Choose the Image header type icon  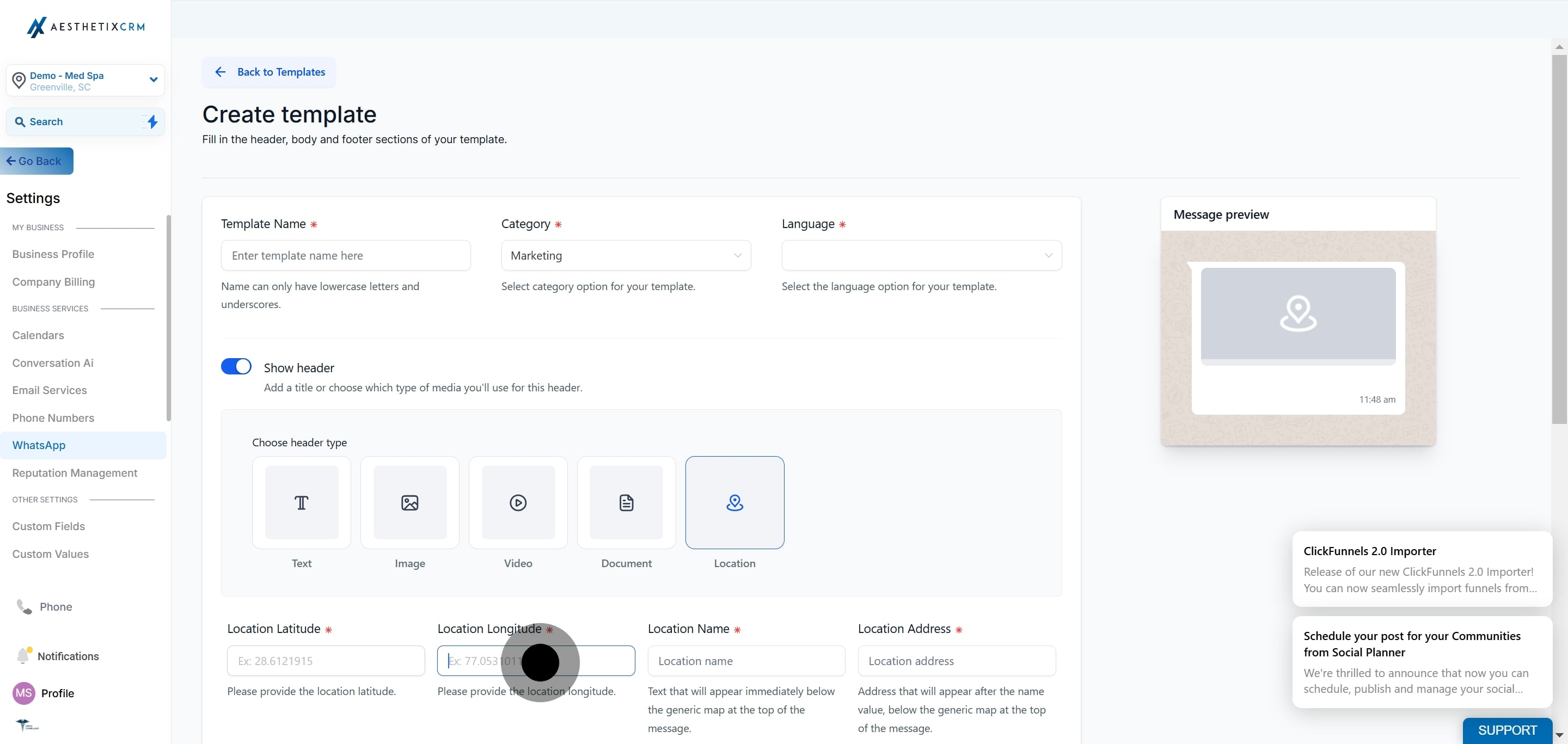409,502
